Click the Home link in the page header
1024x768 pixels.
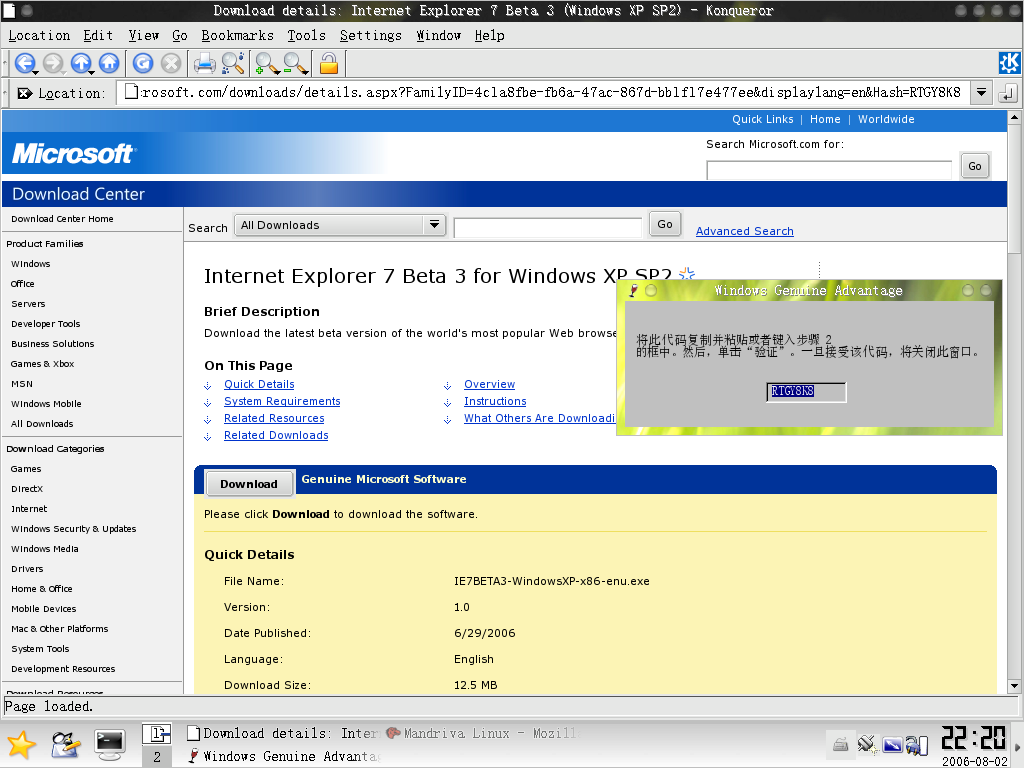pyautogui.click(x=825, y=119)
